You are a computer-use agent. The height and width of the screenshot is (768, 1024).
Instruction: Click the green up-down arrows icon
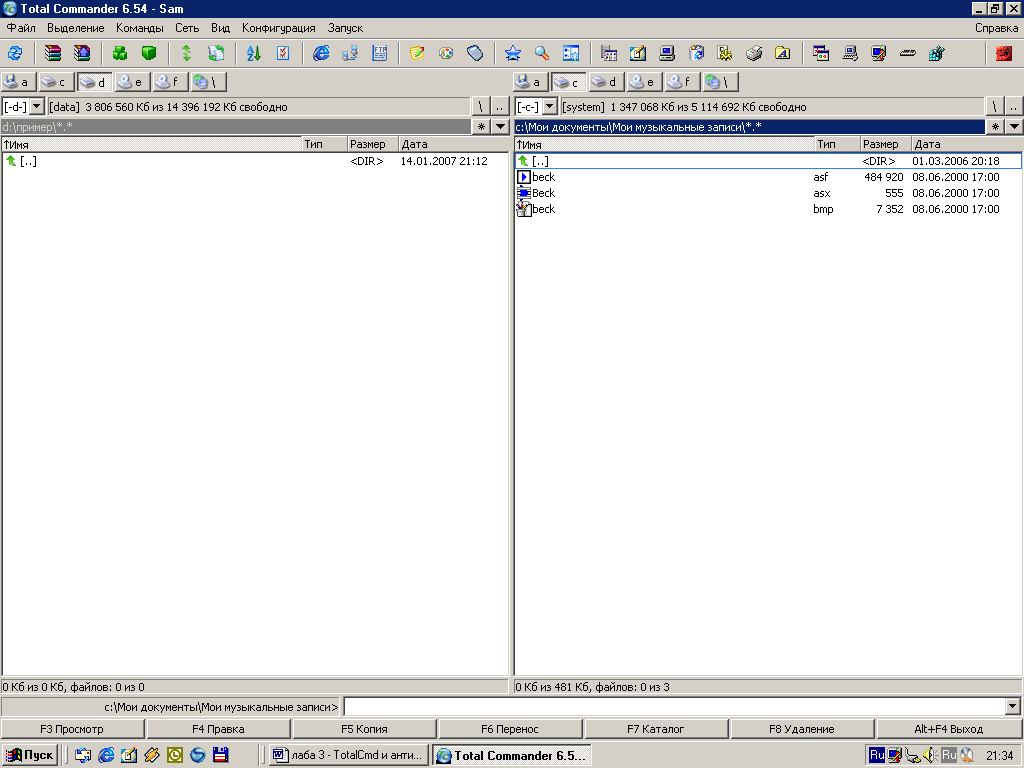[x=187, y=54]
